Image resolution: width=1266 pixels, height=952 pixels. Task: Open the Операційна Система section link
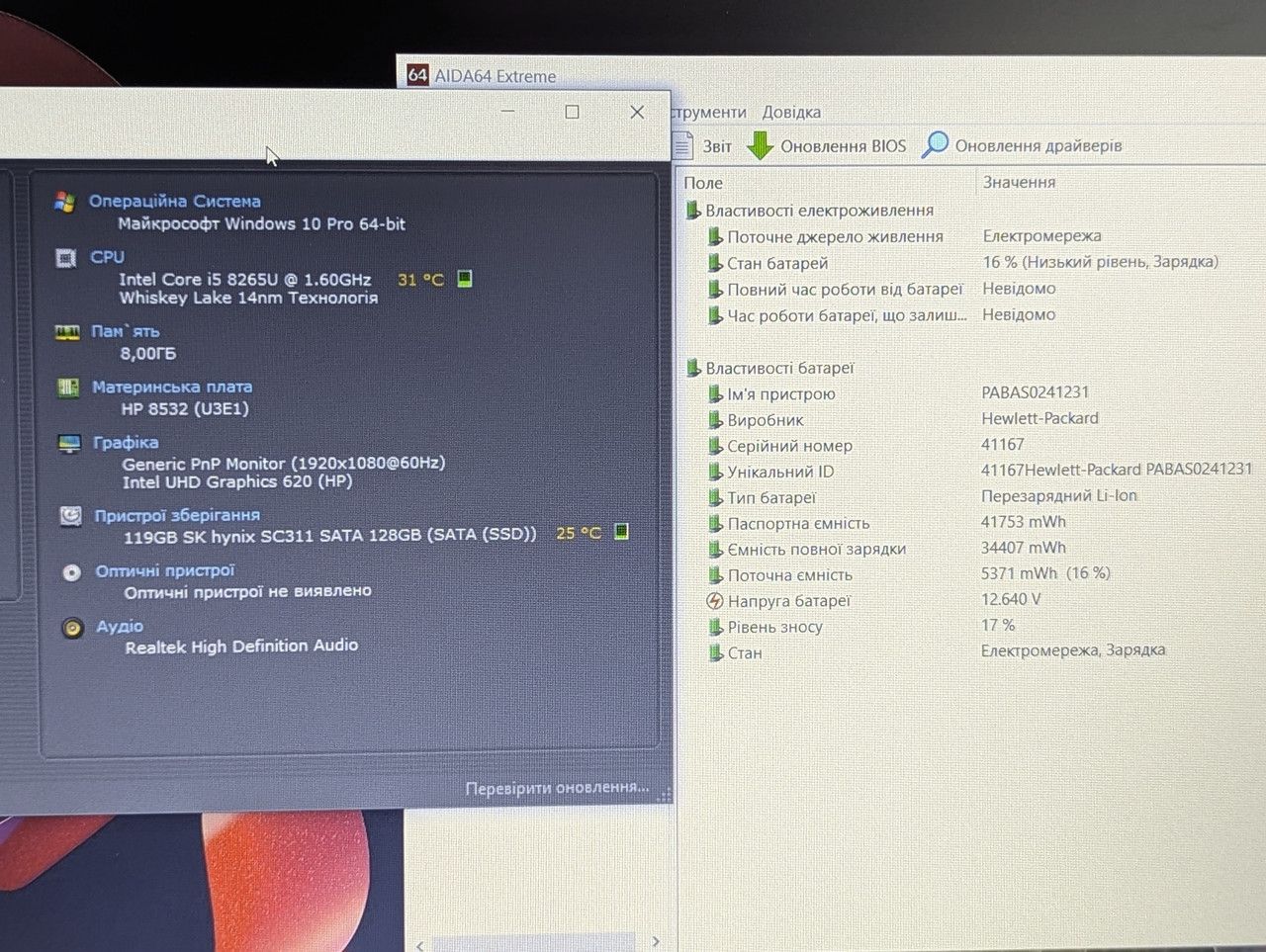point(175,201)
